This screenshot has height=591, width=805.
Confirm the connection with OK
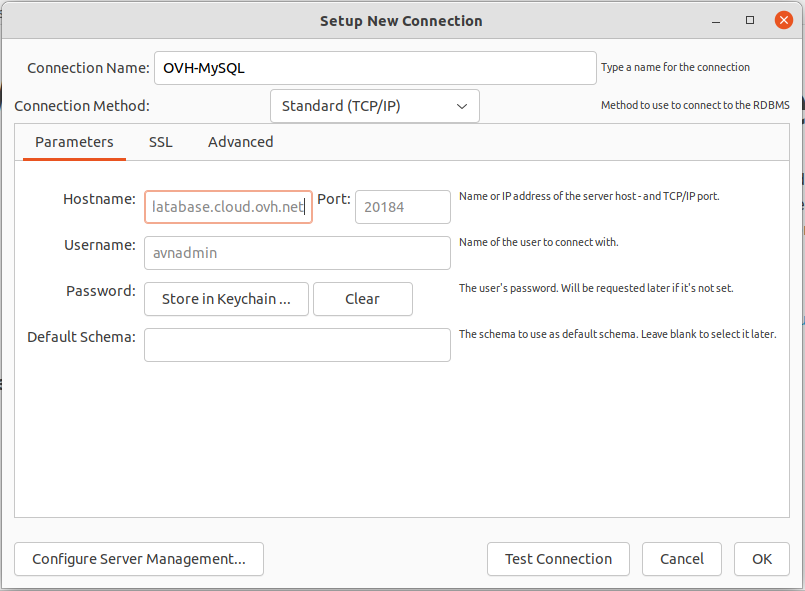click(762, 559)
